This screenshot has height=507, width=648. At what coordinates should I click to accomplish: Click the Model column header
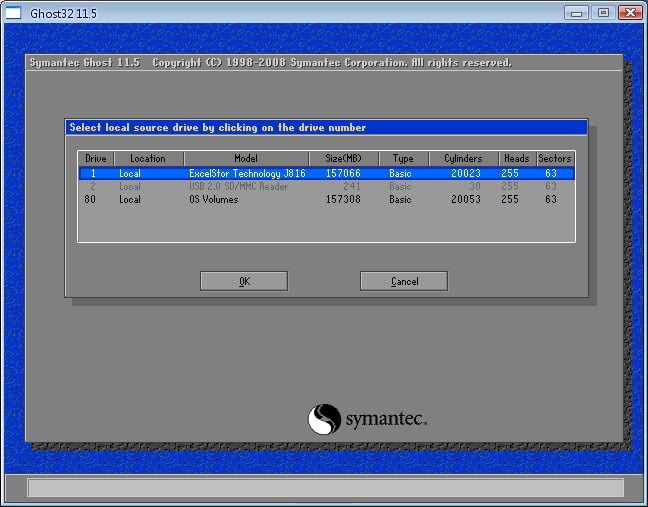pyautogui.click(x=246, y=159)
